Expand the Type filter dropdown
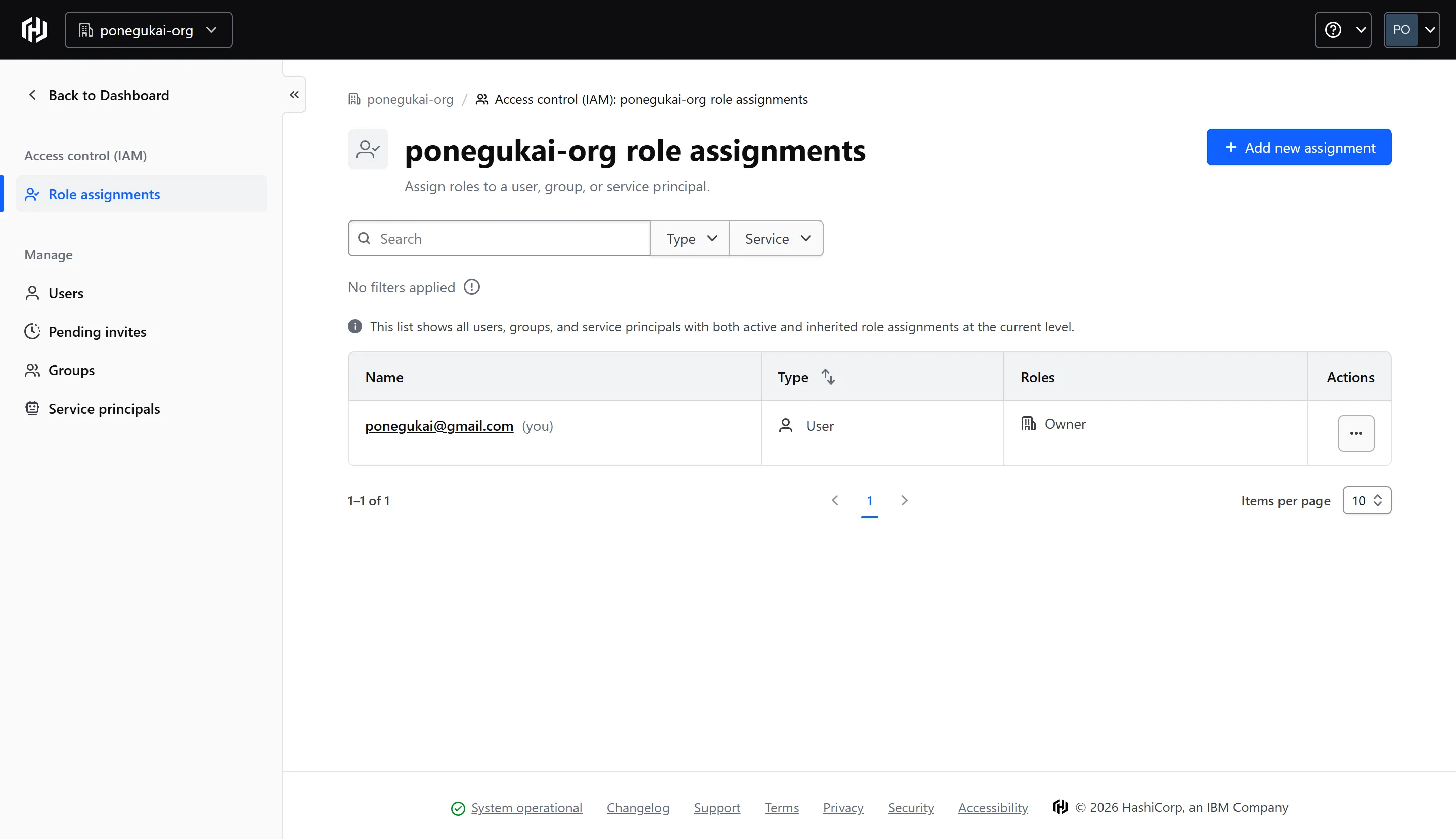 (x=690, y=239)
